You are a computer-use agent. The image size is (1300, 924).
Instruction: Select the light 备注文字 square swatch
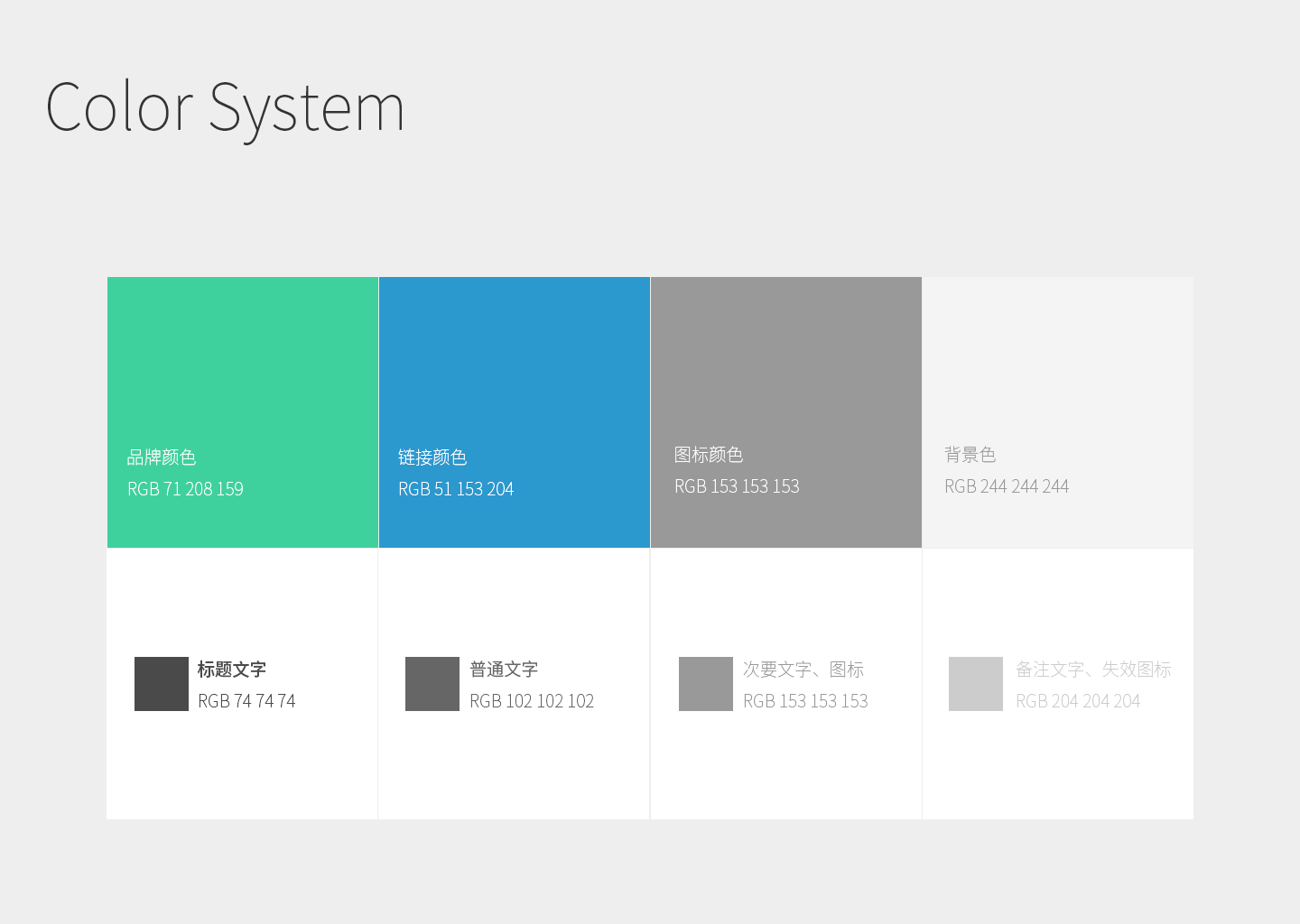pos(976,684)
